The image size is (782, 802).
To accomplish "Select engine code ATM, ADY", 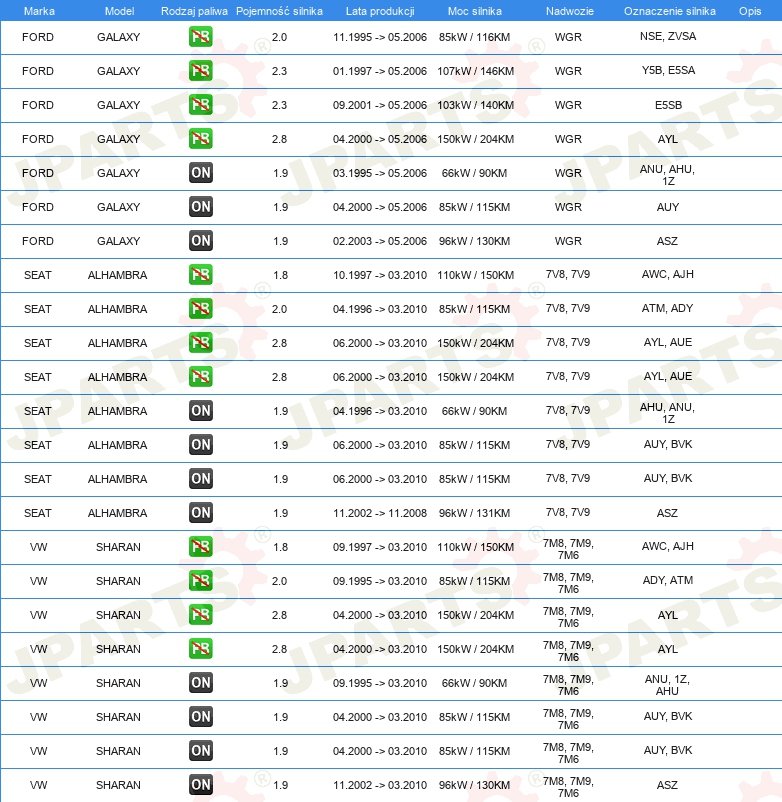I will tap(667, 308).
